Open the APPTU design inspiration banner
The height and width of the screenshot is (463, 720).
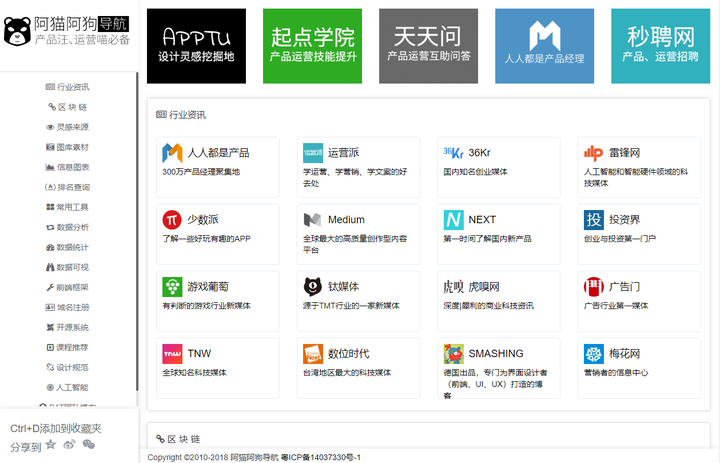coord(197,46)
